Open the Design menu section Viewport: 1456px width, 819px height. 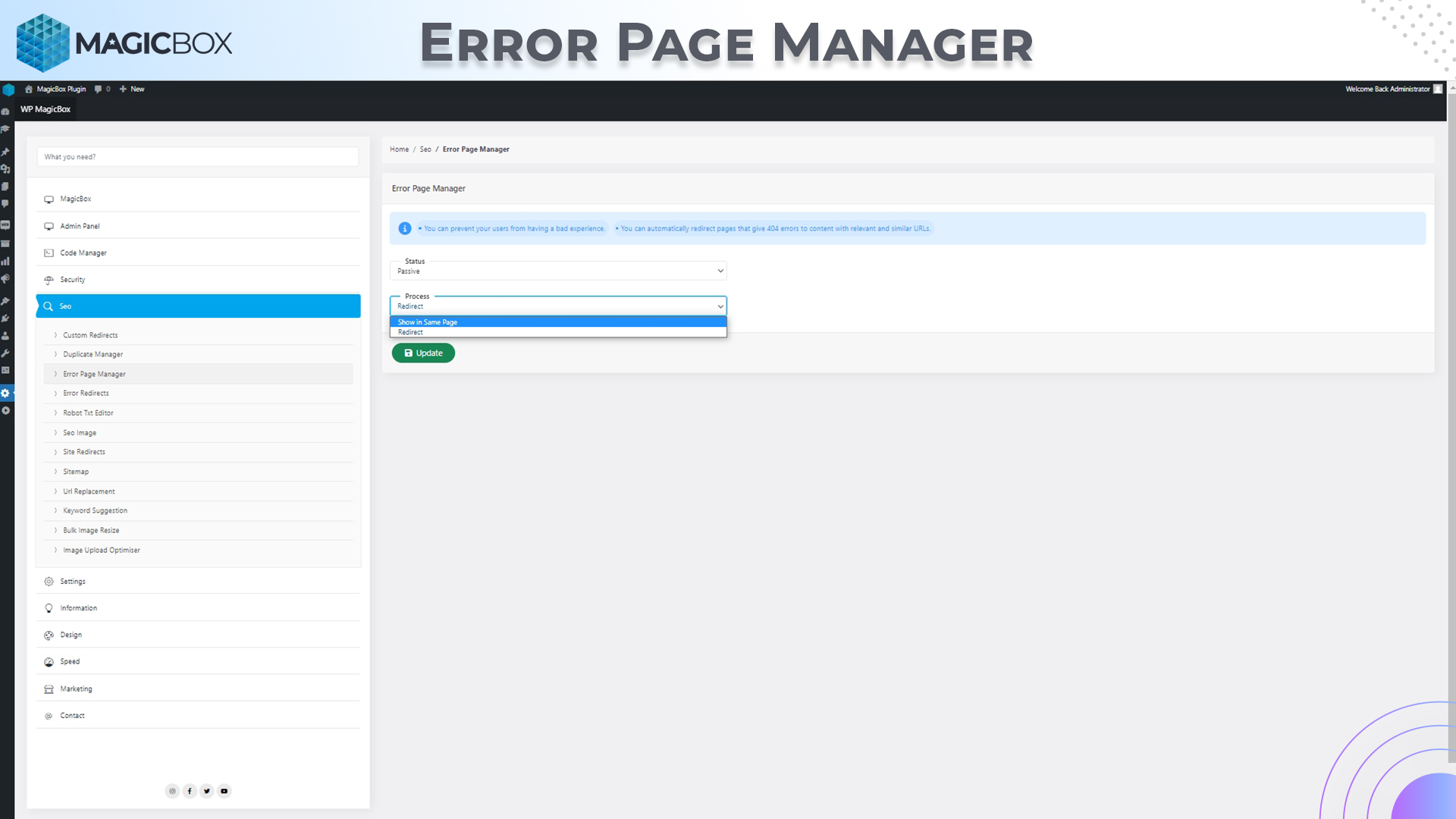pyautogui.click(x=198, y=635)
